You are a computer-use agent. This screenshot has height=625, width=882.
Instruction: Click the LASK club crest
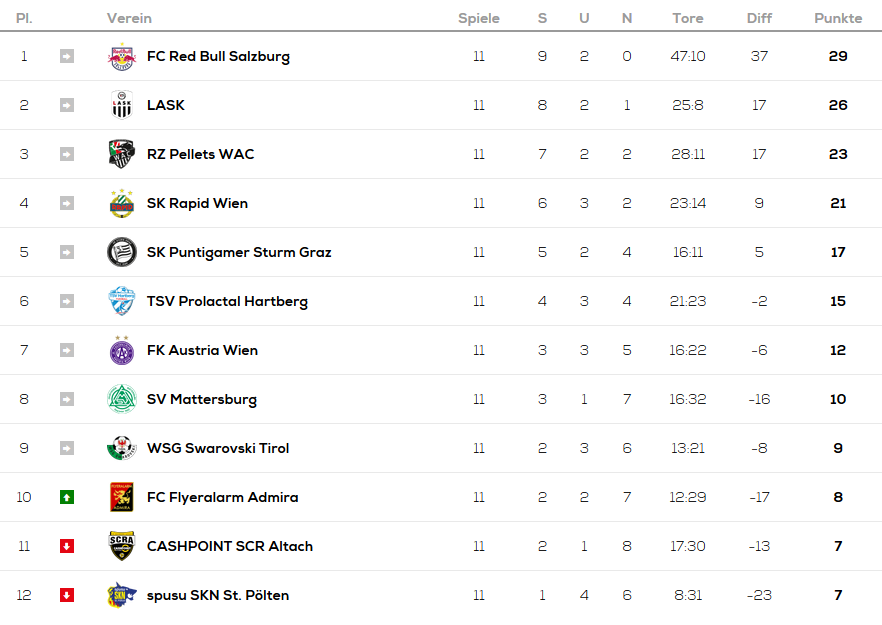pyautogui.click(x=122, y=105)
